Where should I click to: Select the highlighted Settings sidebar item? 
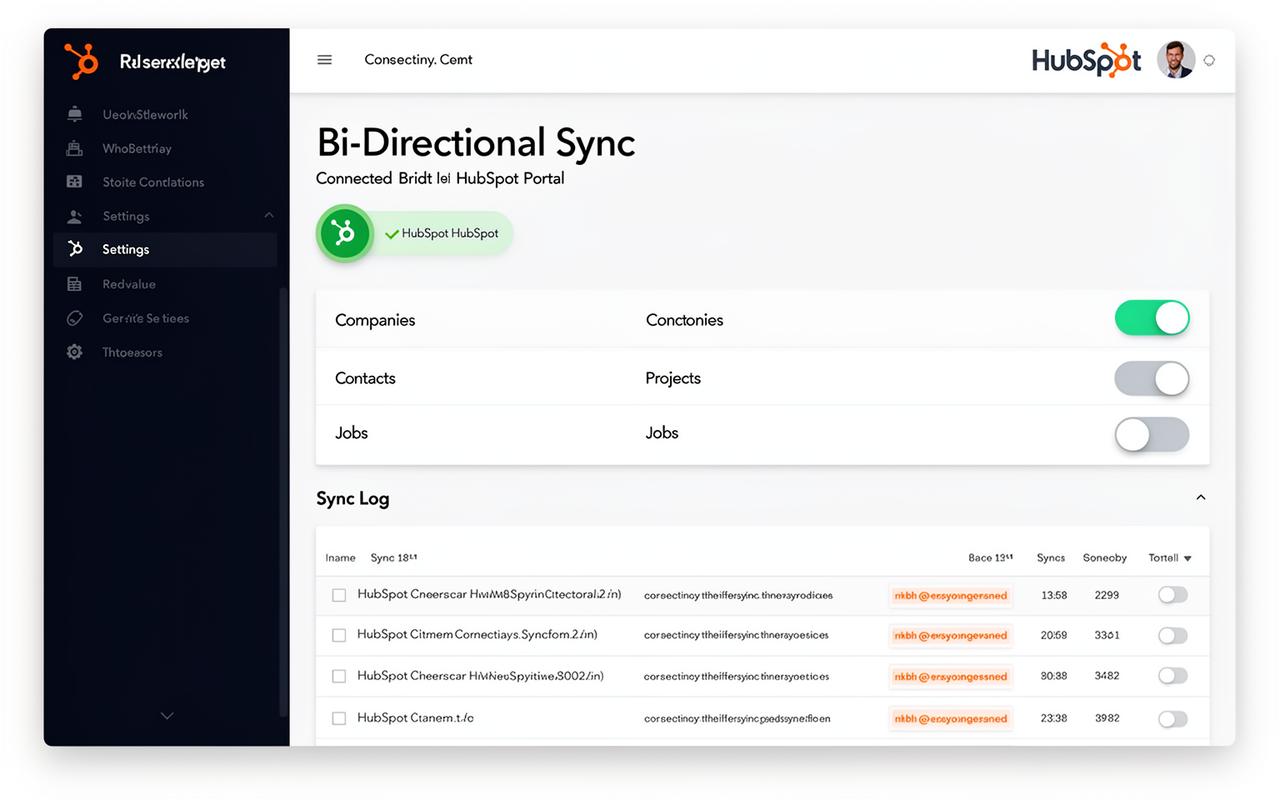coord(165,249)
